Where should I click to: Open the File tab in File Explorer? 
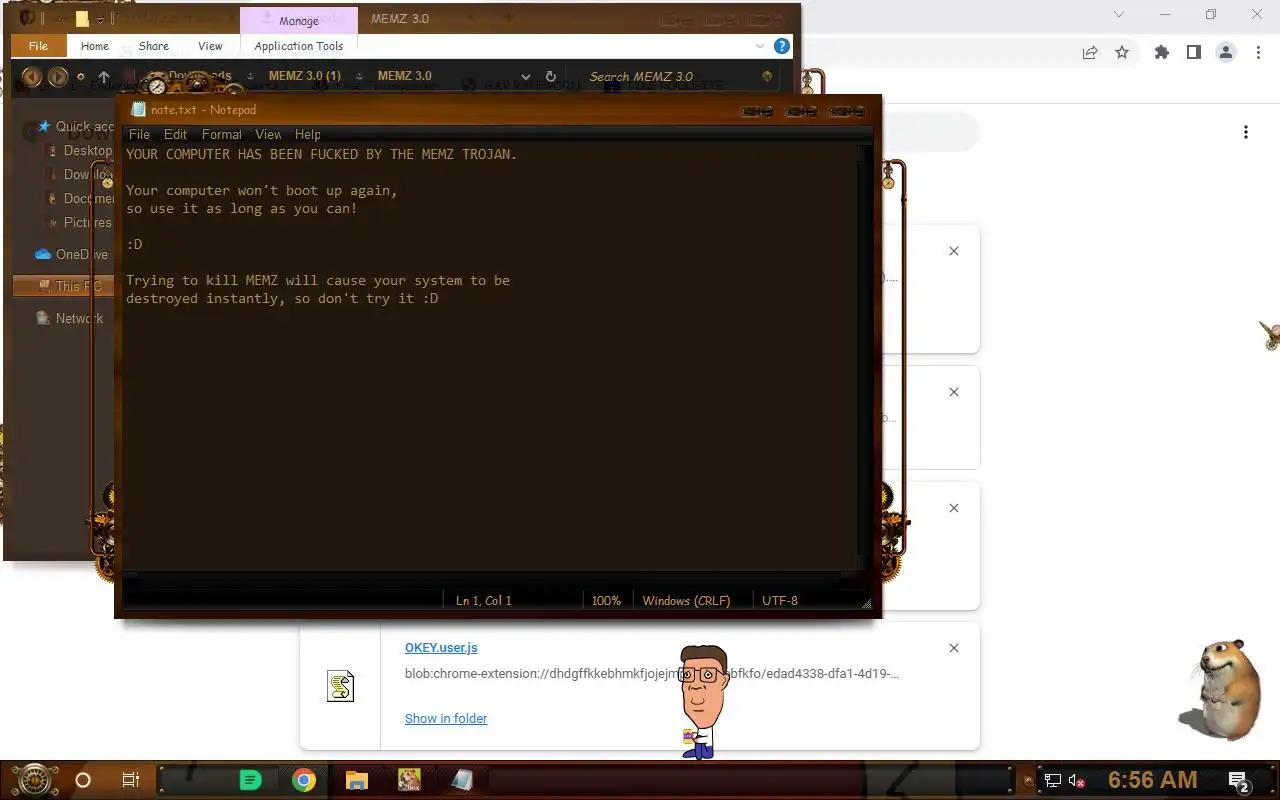coord(38,46)
